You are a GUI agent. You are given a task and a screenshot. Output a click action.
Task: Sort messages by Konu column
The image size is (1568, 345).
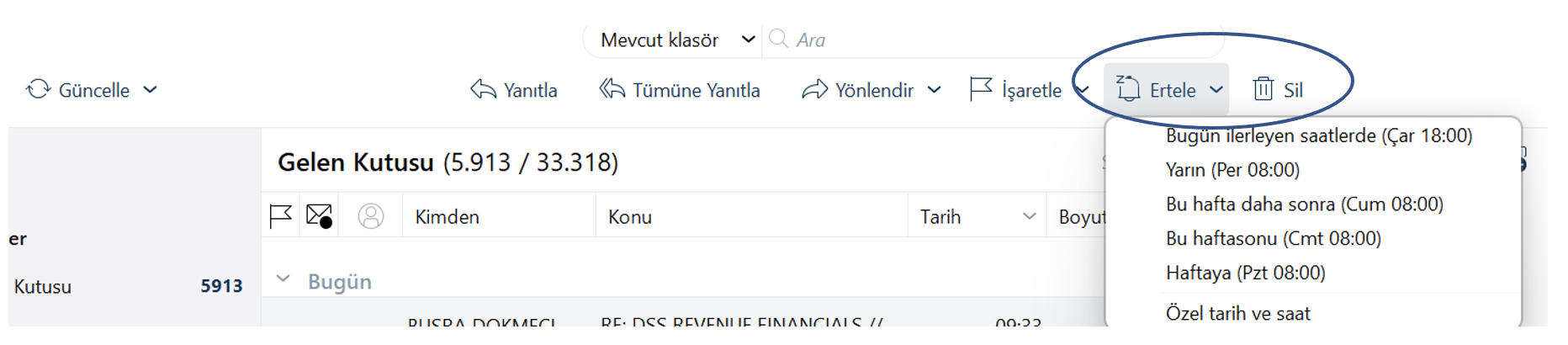[x=629, y=217]
